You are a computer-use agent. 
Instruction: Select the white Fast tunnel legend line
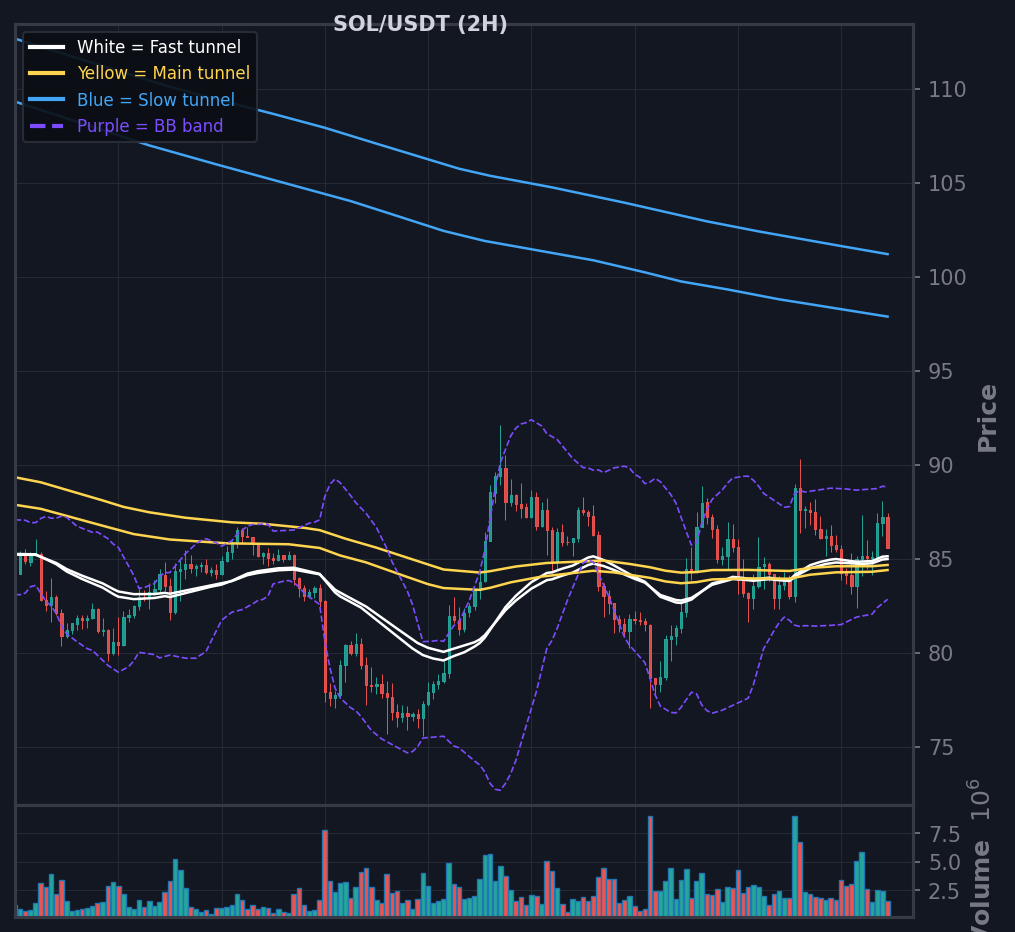[47, 47]
